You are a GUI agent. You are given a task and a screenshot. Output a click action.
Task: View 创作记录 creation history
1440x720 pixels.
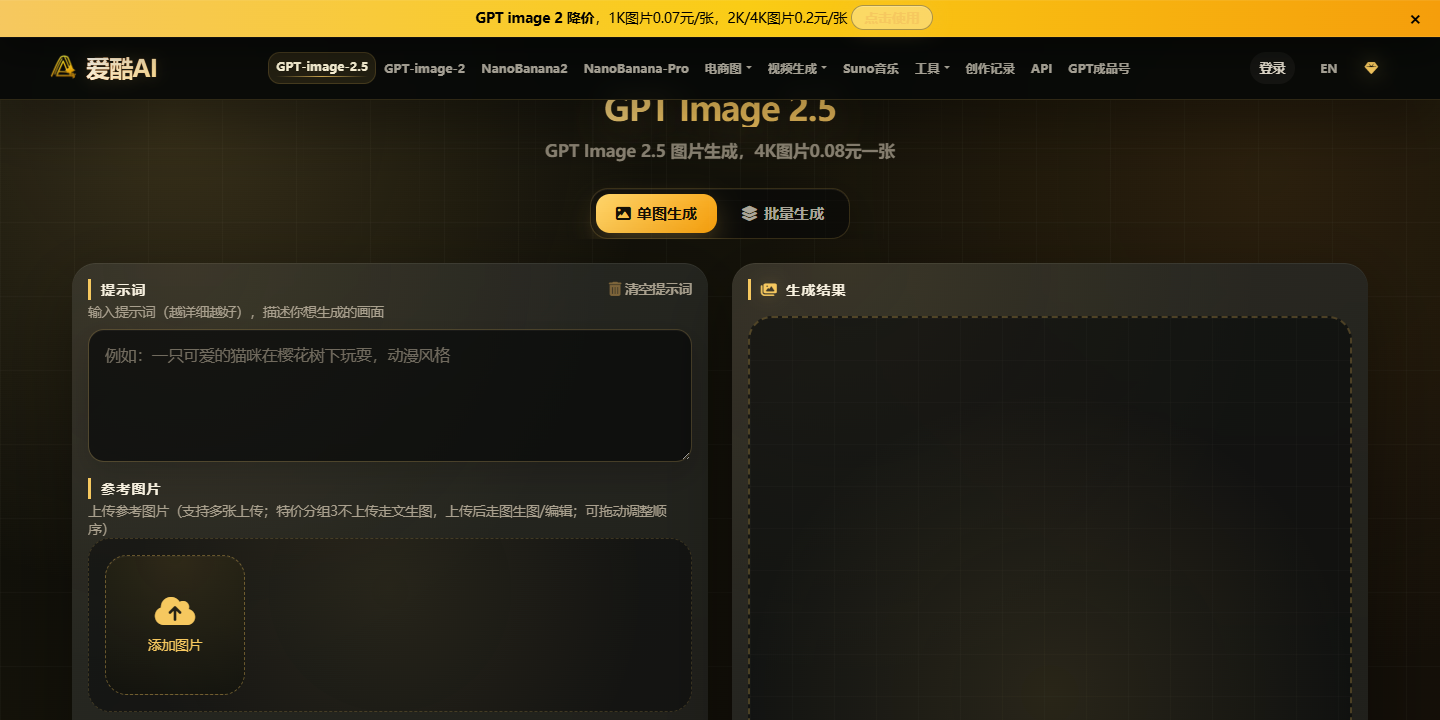tap(990, 68)
